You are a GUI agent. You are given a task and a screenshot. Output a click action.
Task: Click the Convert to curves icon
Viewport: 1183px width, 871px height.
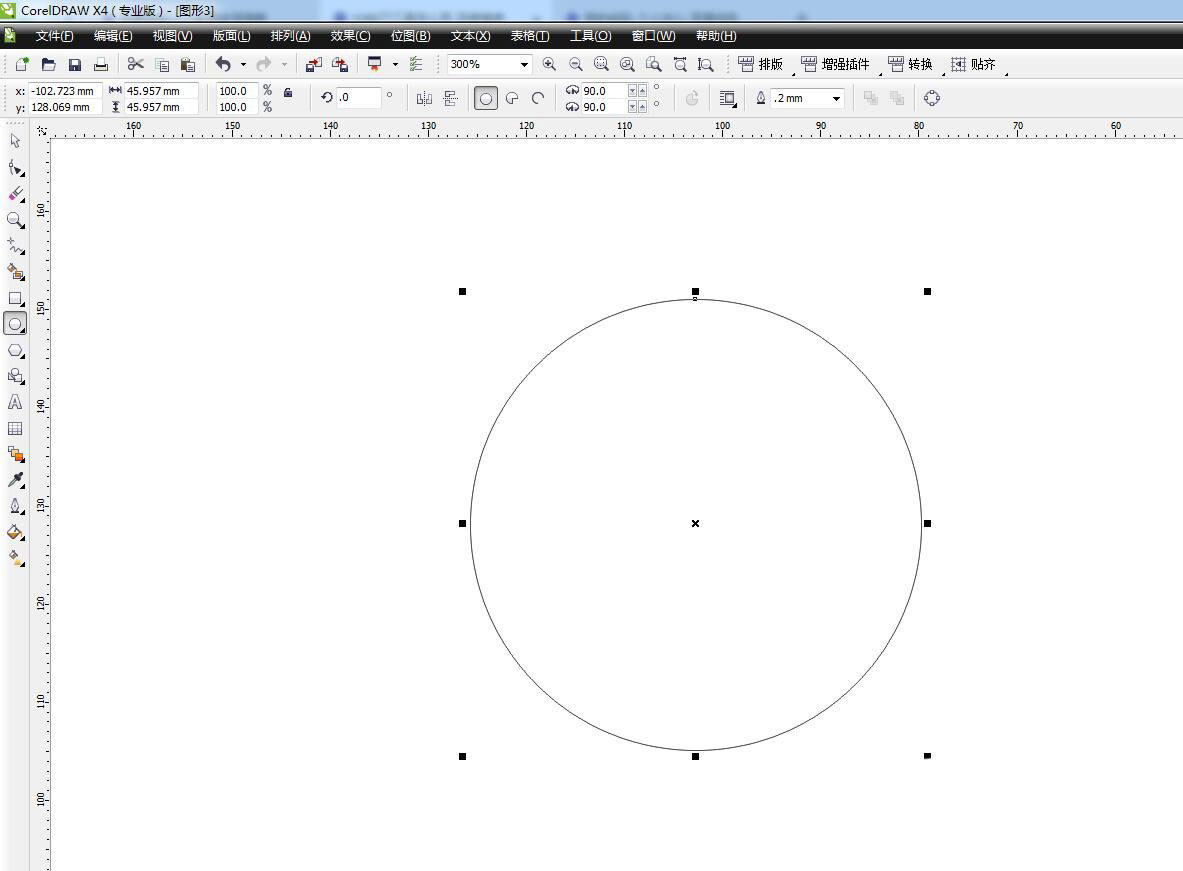coord(932,98)
